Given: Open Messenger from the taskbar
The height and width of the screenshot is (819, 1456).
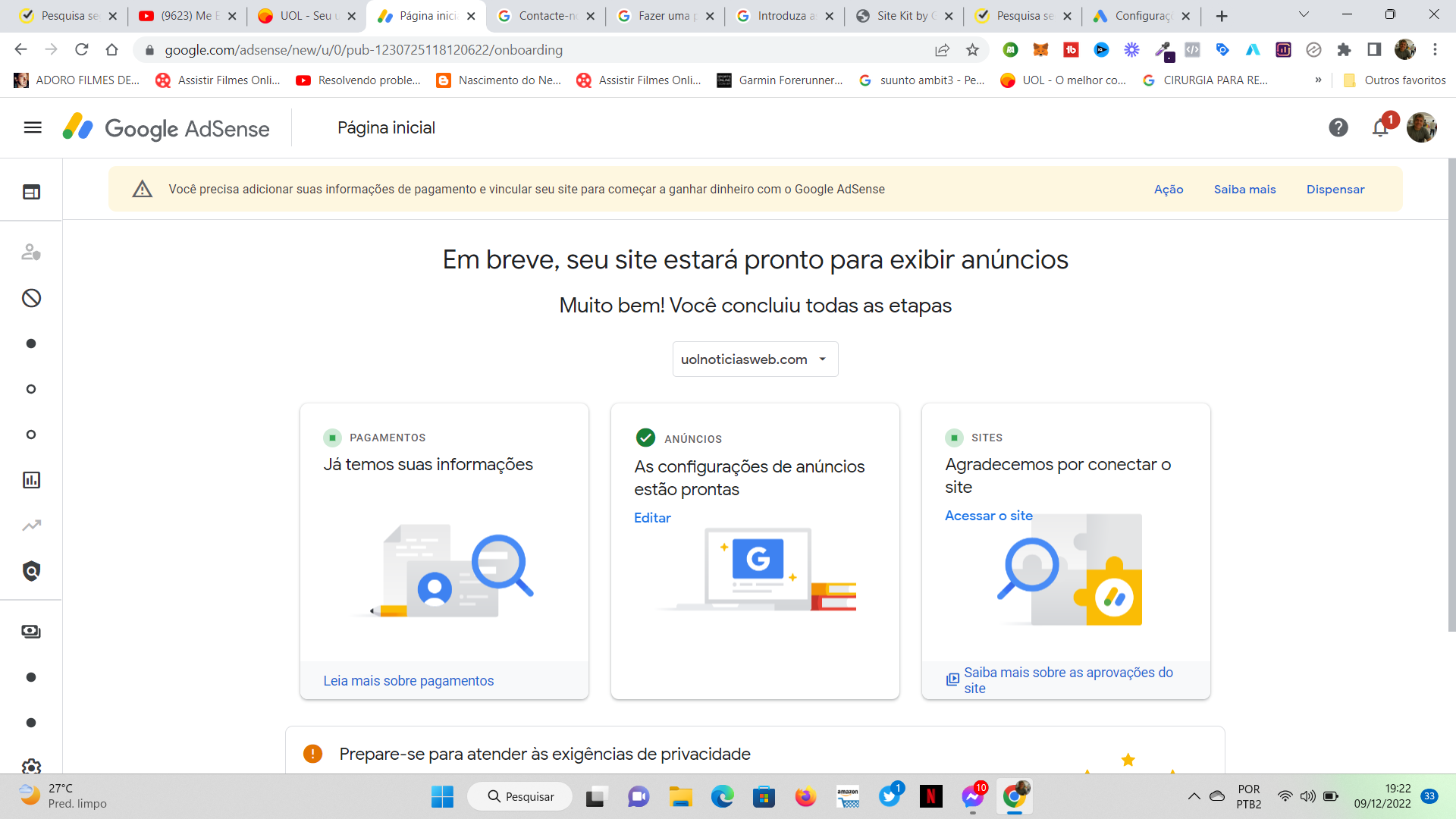Looking at the screenshot, I should point(973,796).
